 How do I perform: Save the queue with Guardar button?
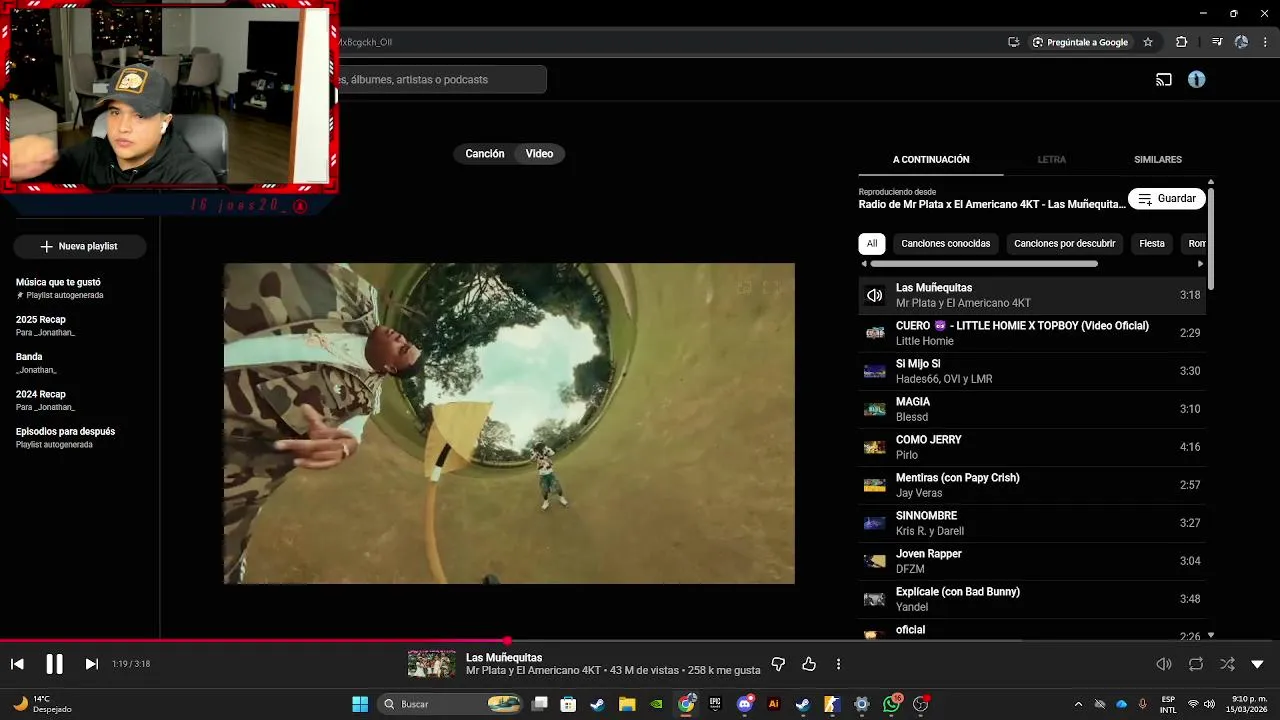[1166, 199]
